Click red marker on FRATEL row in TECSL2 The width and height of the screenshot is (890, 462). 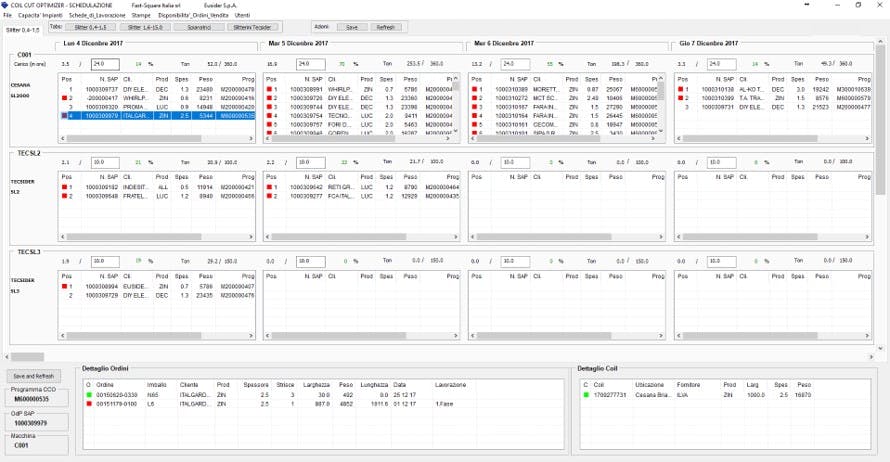65,196
